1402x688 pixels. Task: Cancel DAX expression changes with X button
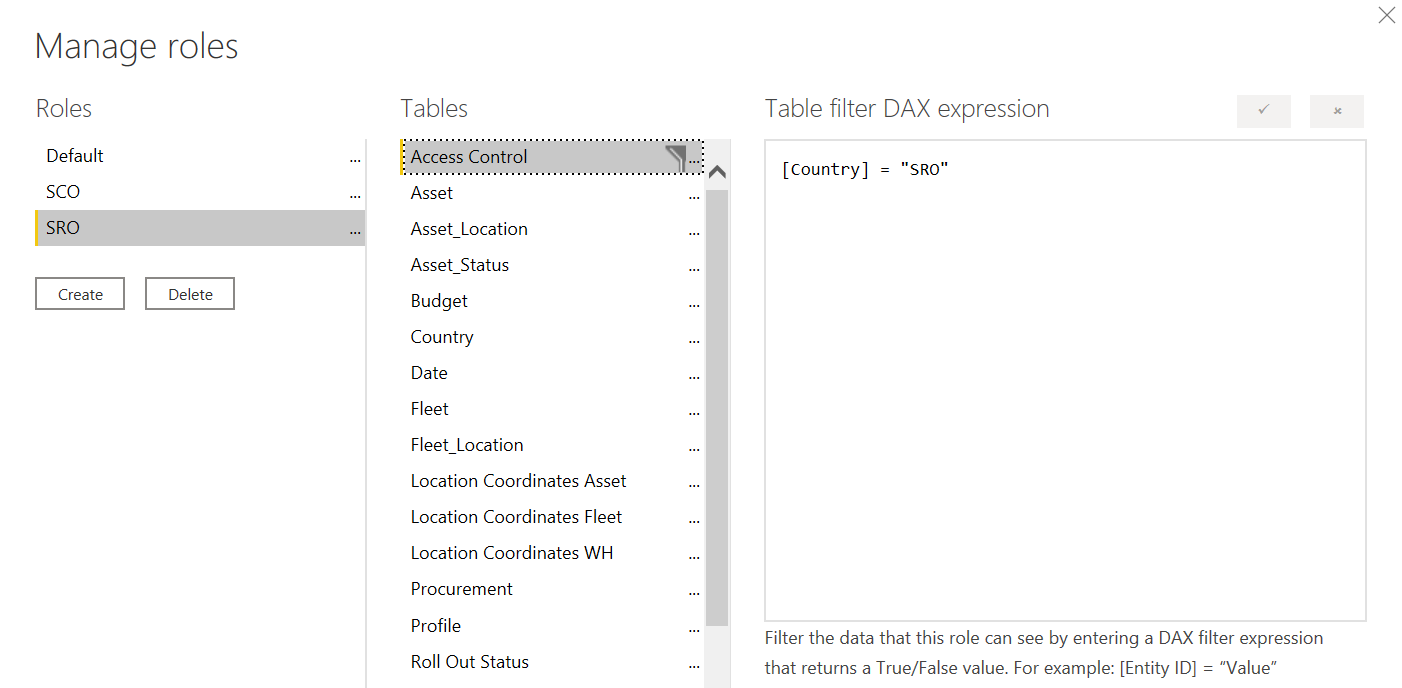click(x=1337, y=111)
